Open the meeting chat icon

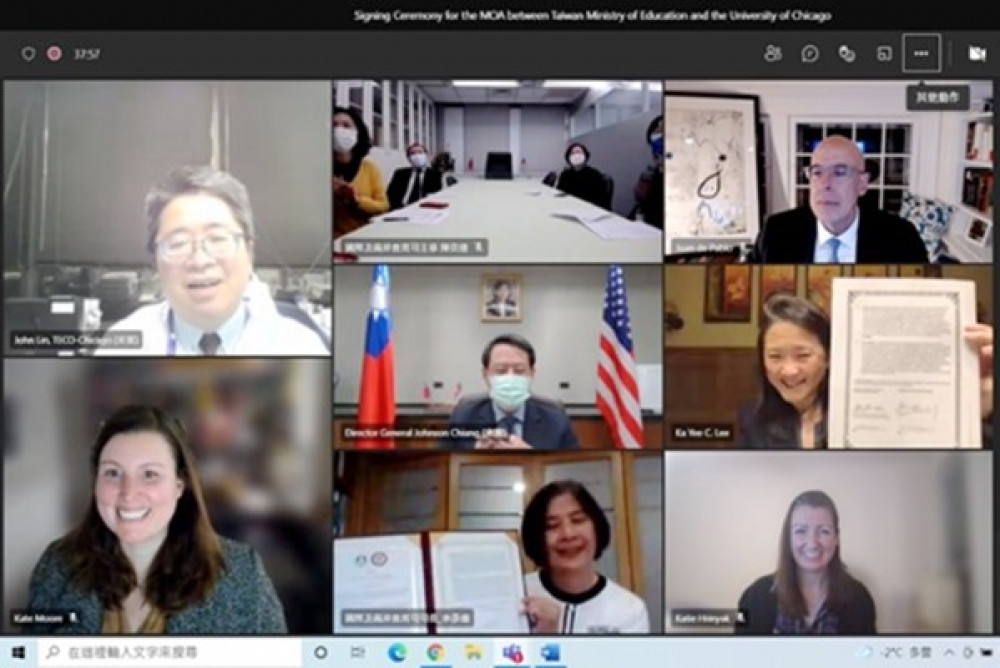click(810, 54)
